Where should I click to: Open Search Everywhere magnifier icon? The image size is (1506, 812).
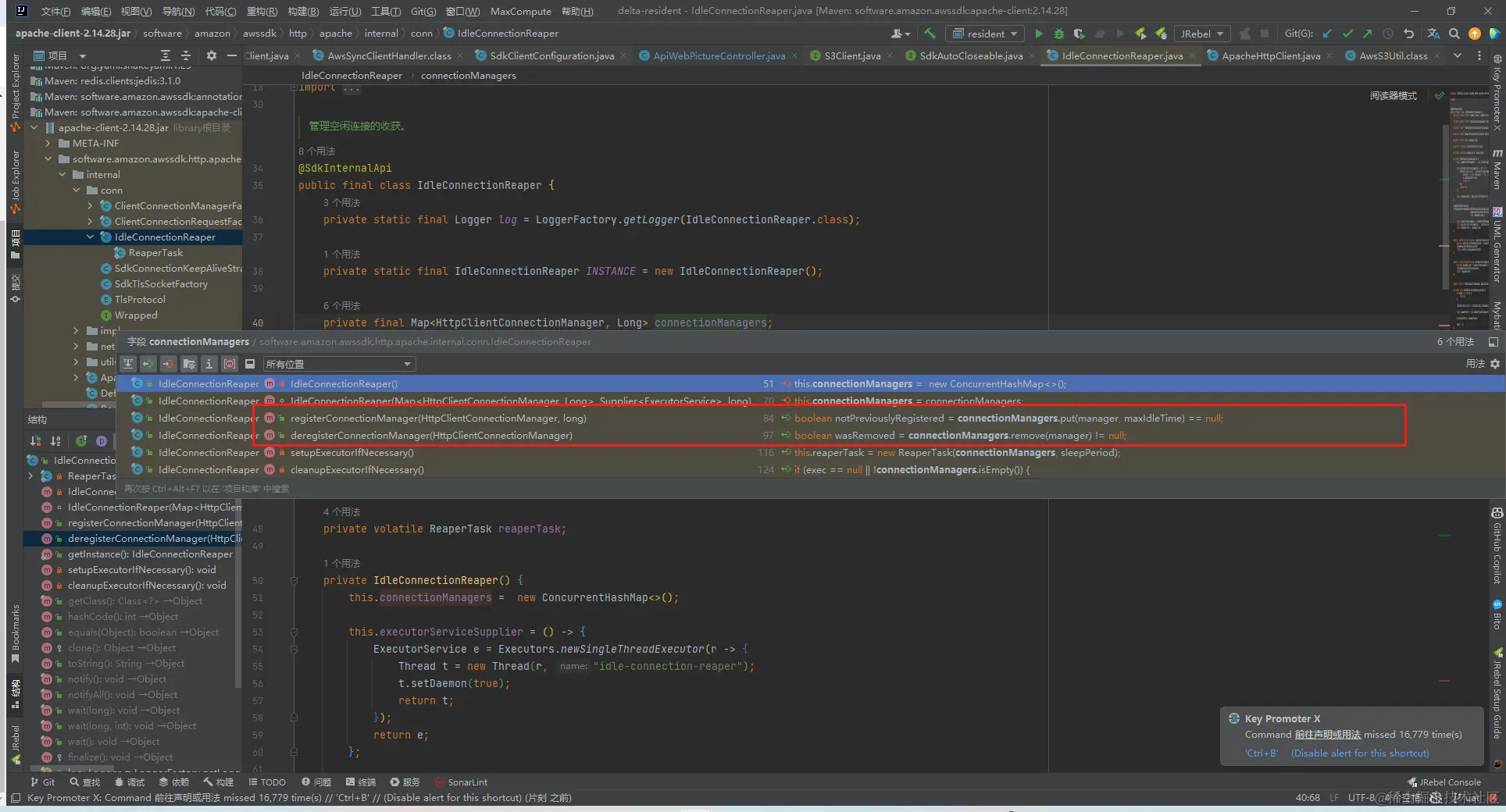pos(1454,34)
